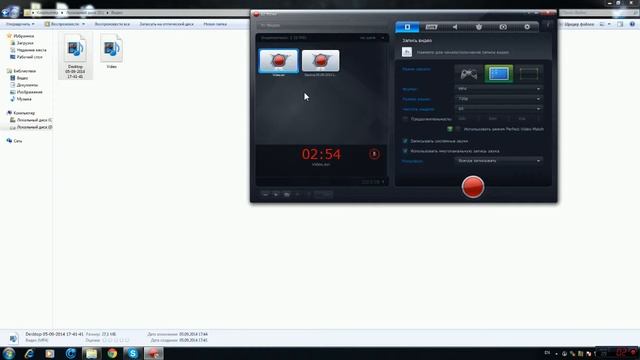Screen dimensions: 640x360
Task: Click Новая папка in Explorer toolbar
Action: coord(215,24)
